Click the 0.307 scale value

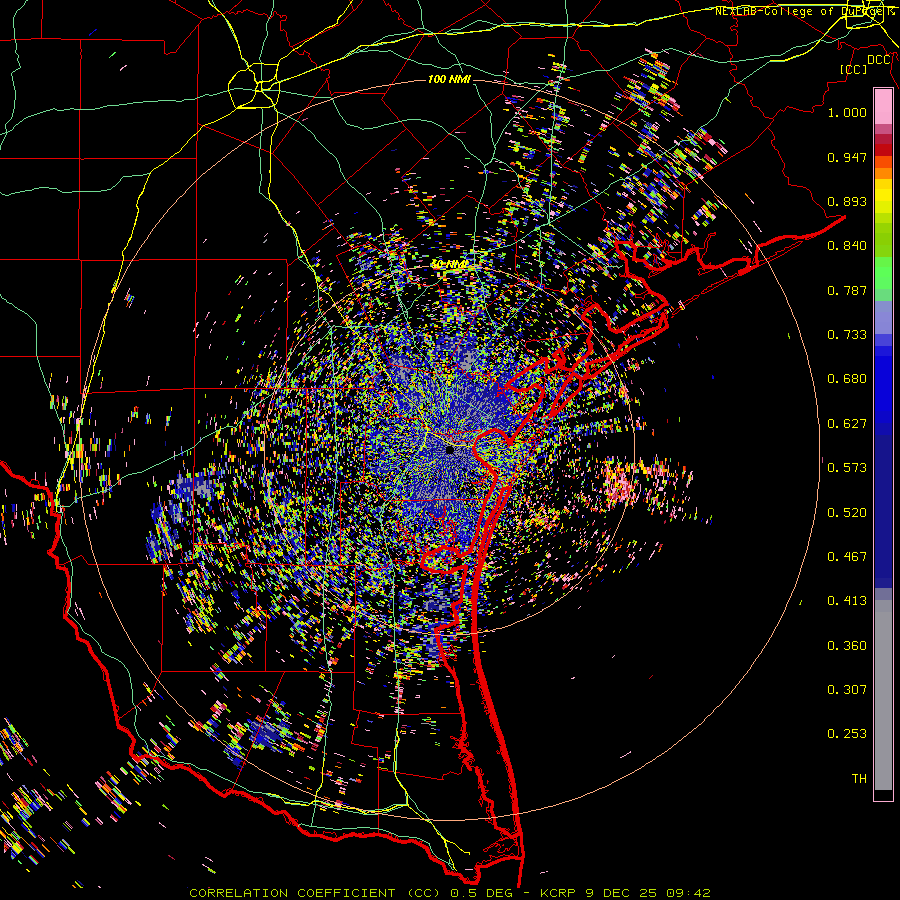click(847, 690)
